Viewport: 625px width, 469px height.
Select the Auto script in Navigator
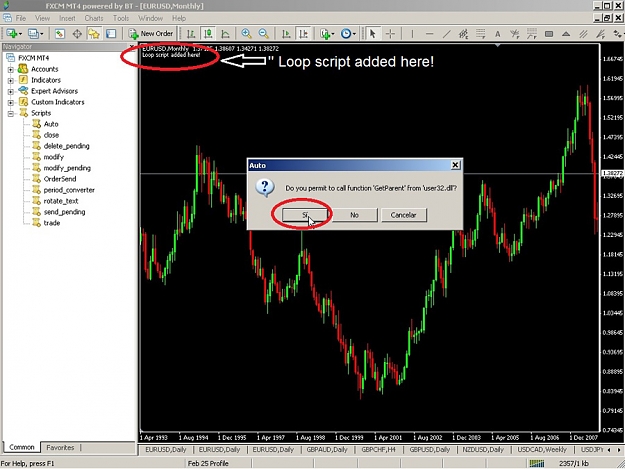point(51,124)
